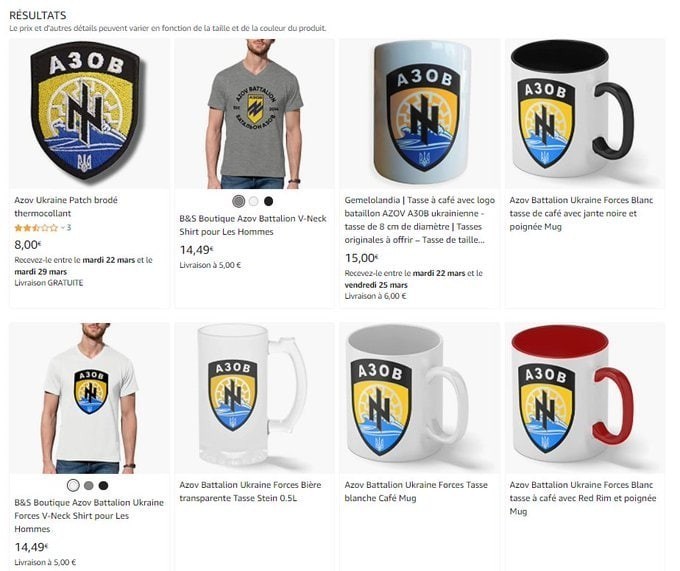Choose black swatch under white V-Neck shirt

(x=103, y=486)
